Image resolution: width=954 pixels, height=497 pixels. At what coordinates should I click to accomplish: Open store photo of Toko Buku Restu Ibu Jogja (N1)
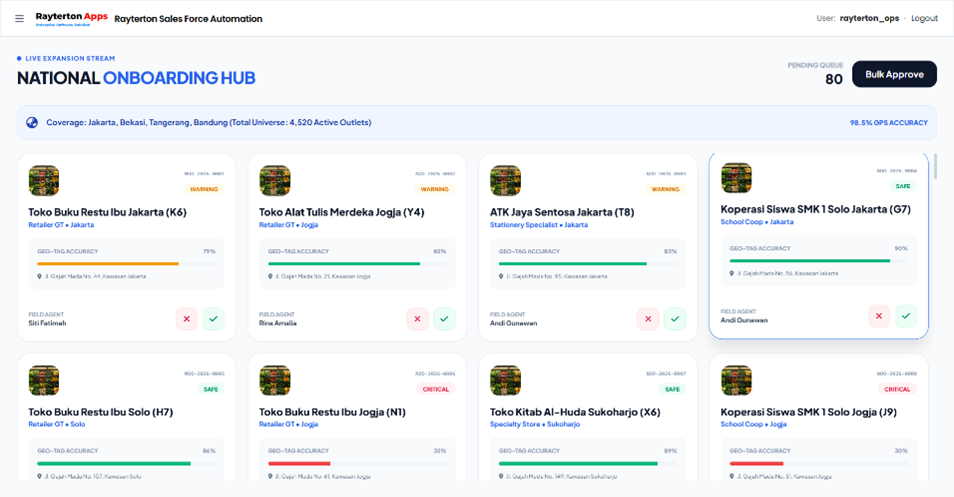pos(274,380)
